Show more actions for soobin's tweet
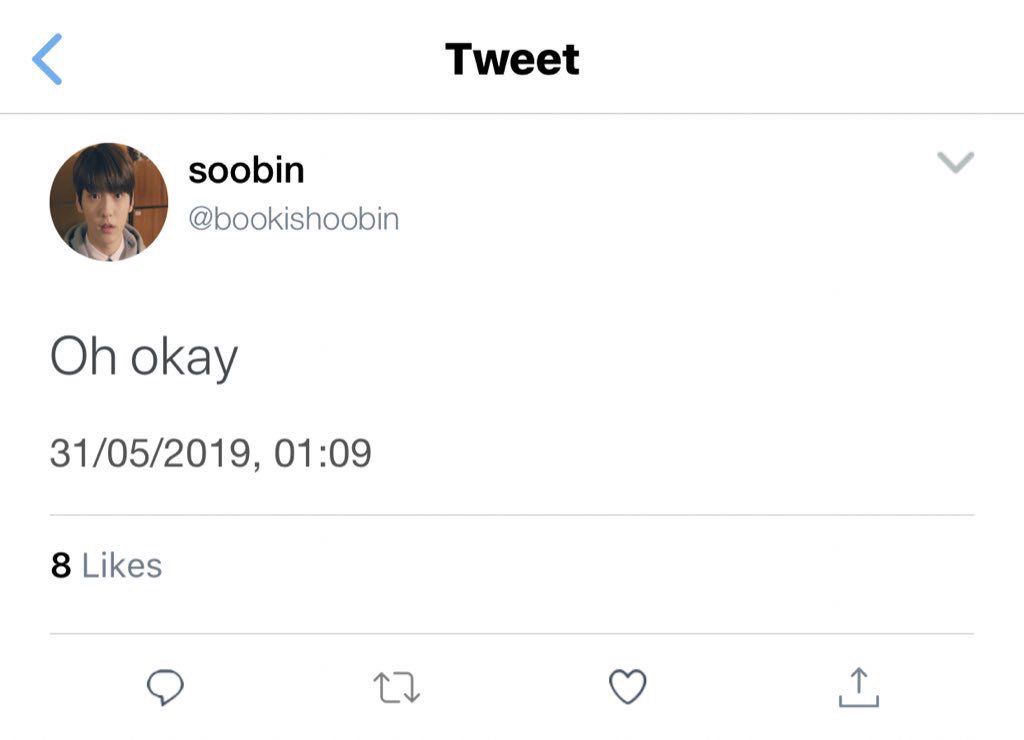The width and height of the screenshot is (1024, 740). 955,162
